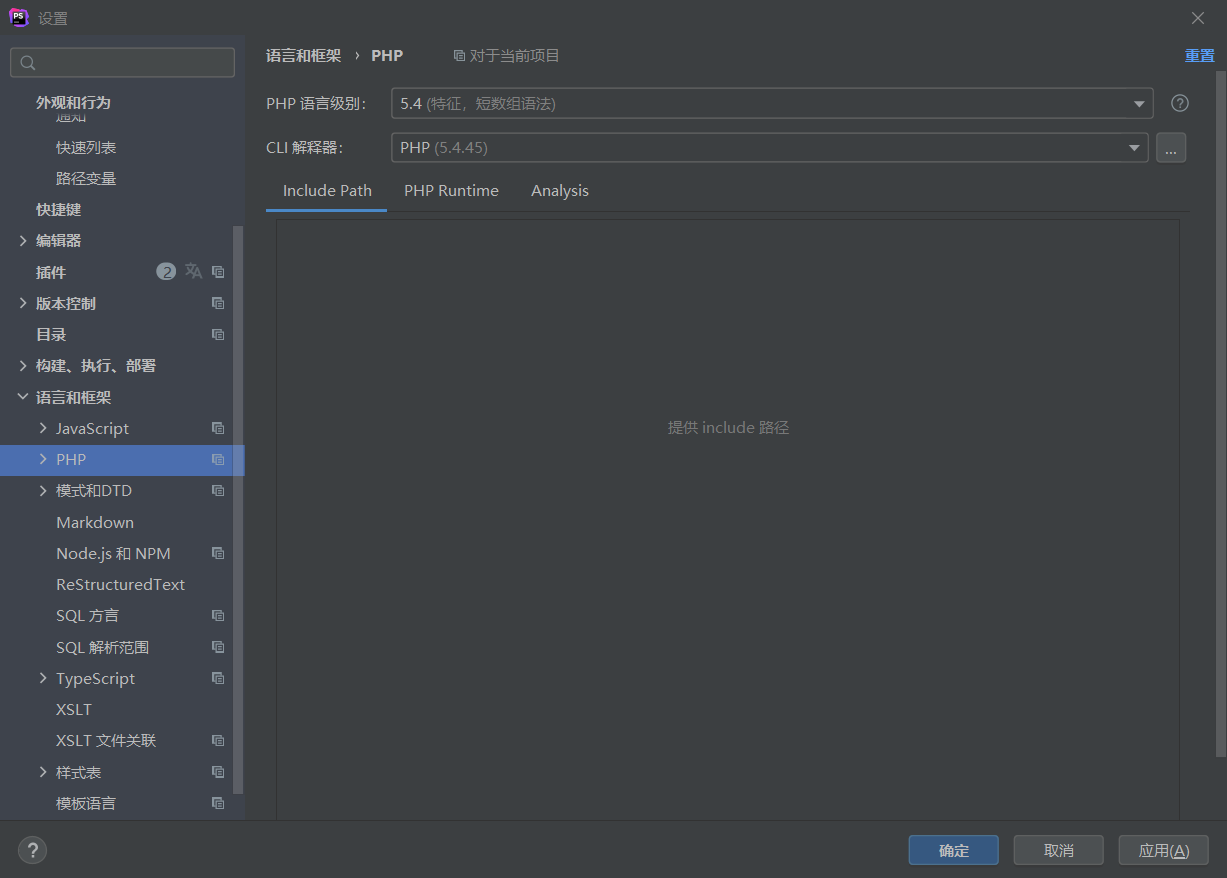
Task: Open the settings help question mark button
Action: [x=33, y=850]
